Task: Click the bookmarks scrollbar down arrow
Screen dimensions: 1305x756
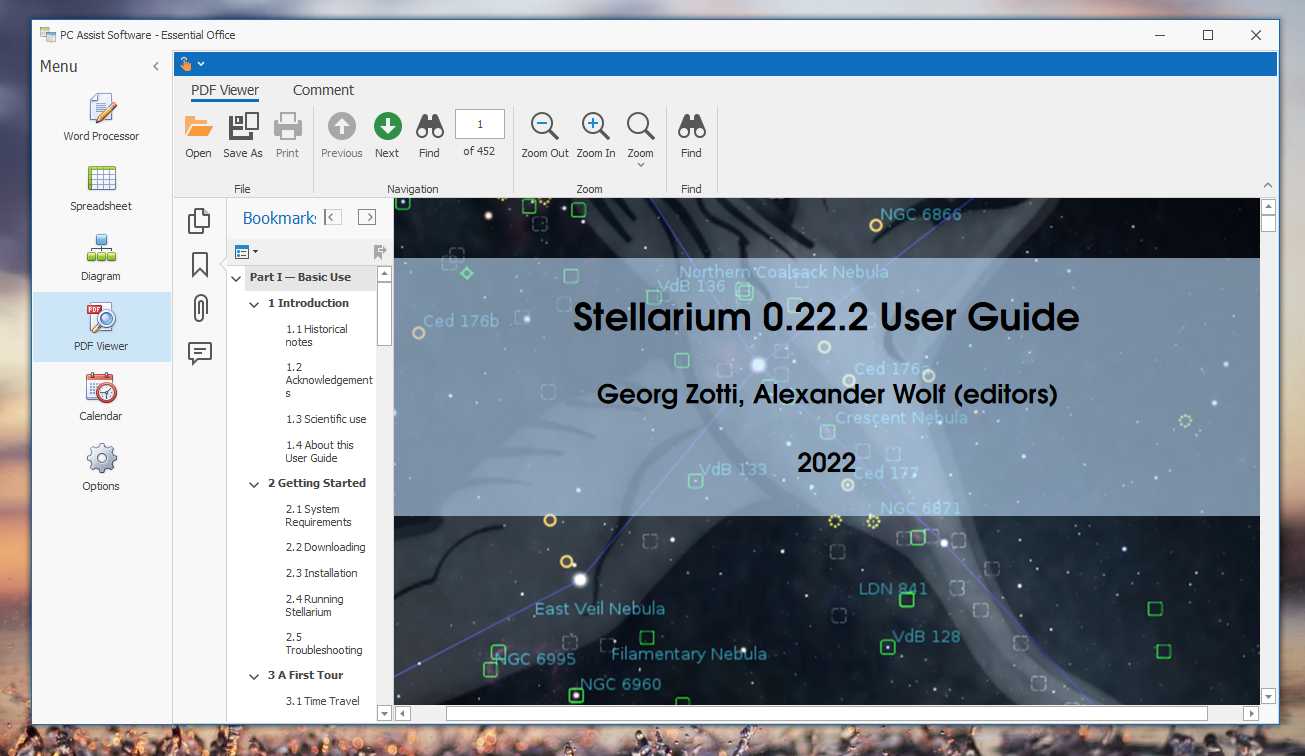Action: pyautogui.click(x=384, y=713)
